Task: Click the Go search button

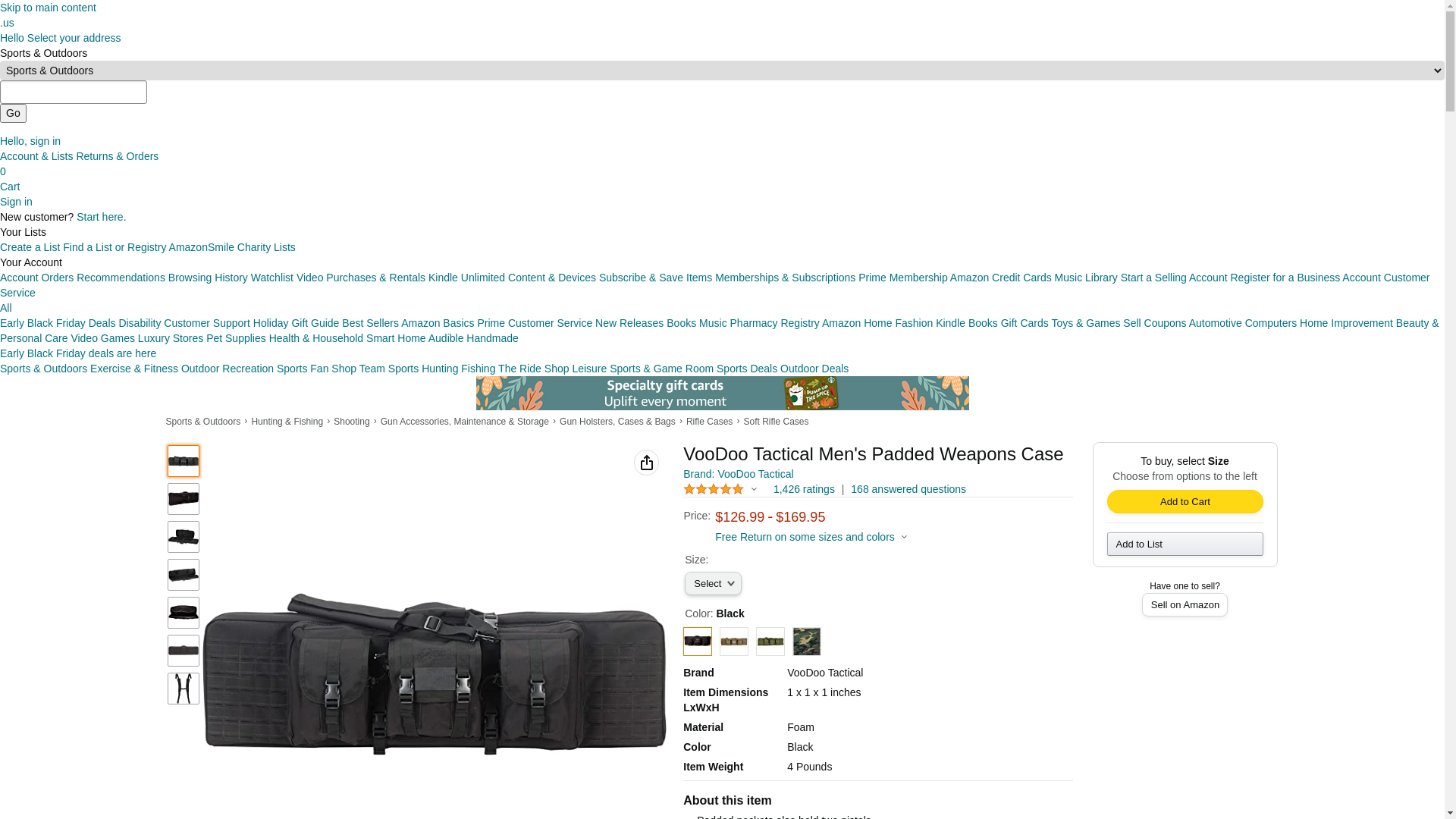Action: (x=13, y=113)
